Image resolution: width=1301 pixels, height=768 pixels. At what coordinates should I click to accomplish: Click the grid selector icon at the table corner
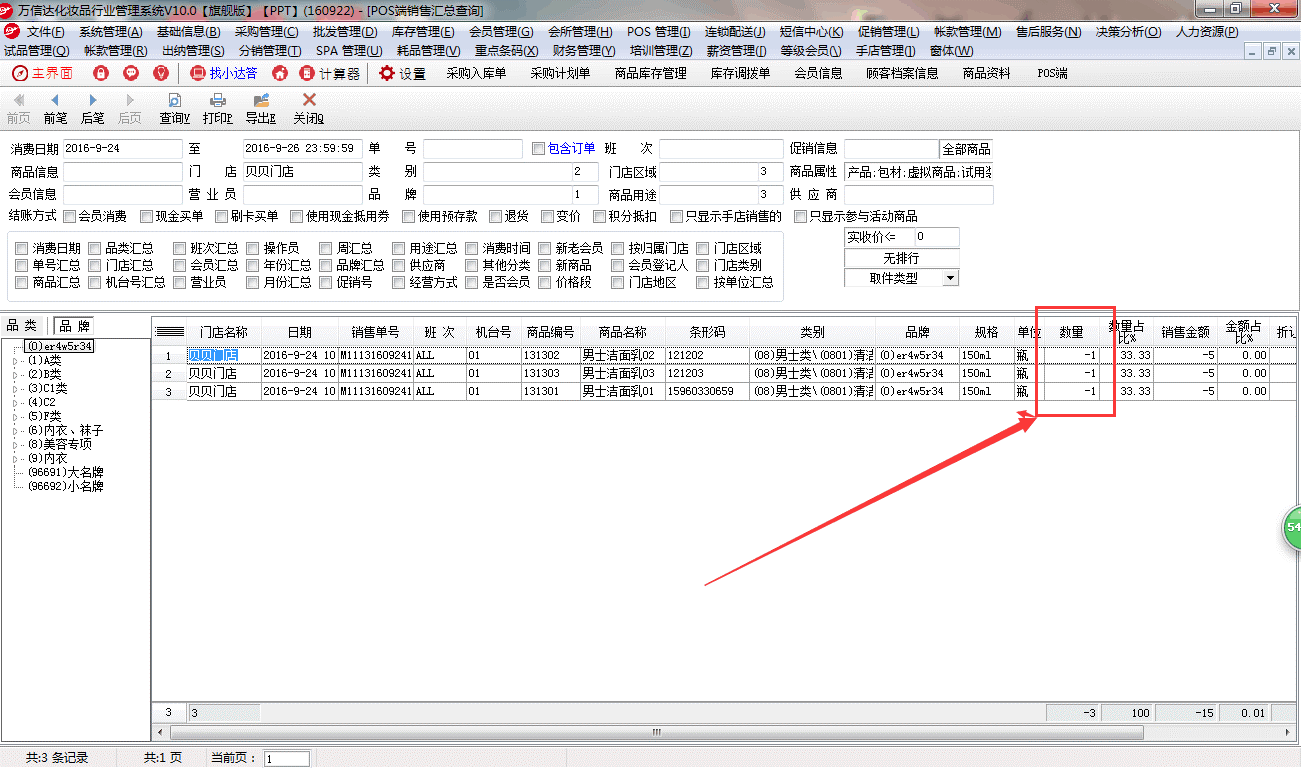170,332
